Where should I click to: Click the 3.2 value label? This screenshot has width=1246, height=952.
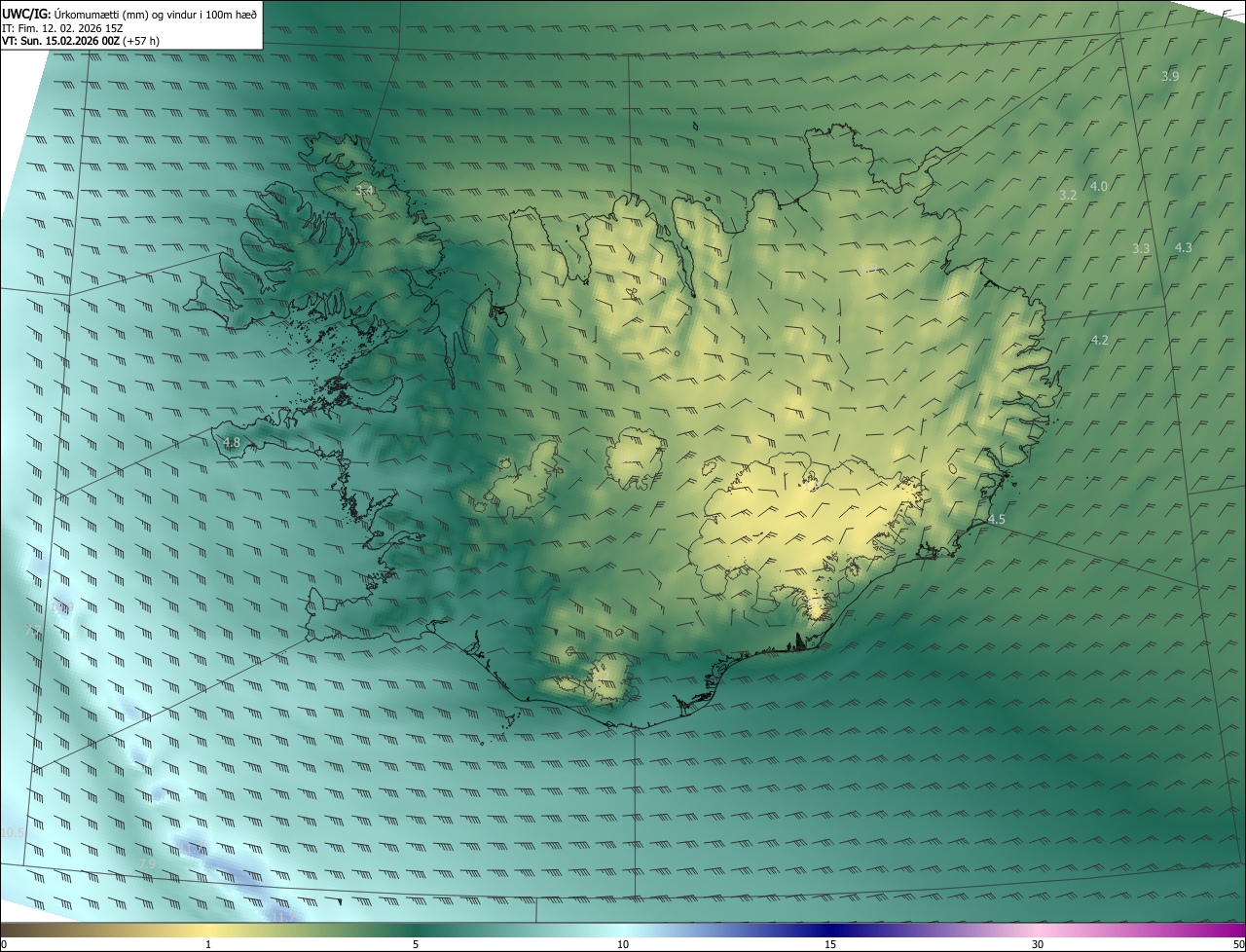[1068, 195]
